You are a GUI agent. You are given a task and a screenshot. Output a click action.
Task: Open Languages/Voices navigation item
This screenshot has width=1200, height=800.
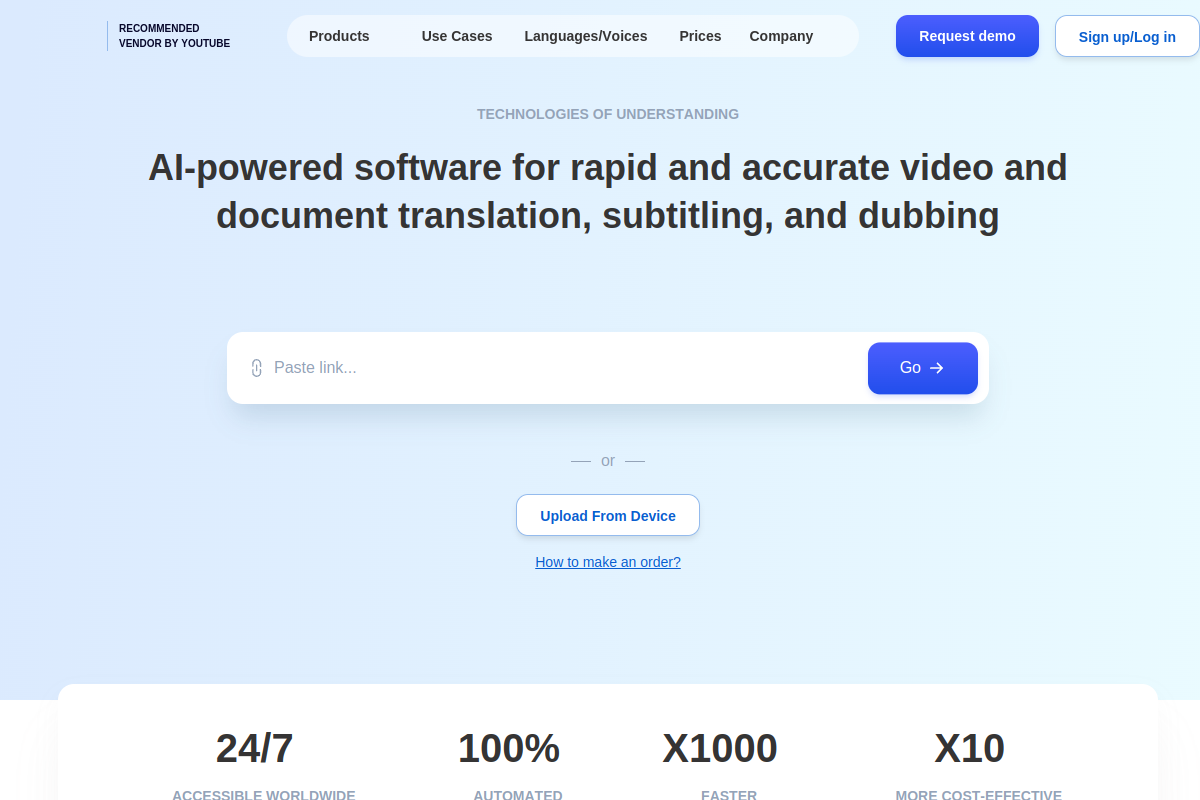586,36
